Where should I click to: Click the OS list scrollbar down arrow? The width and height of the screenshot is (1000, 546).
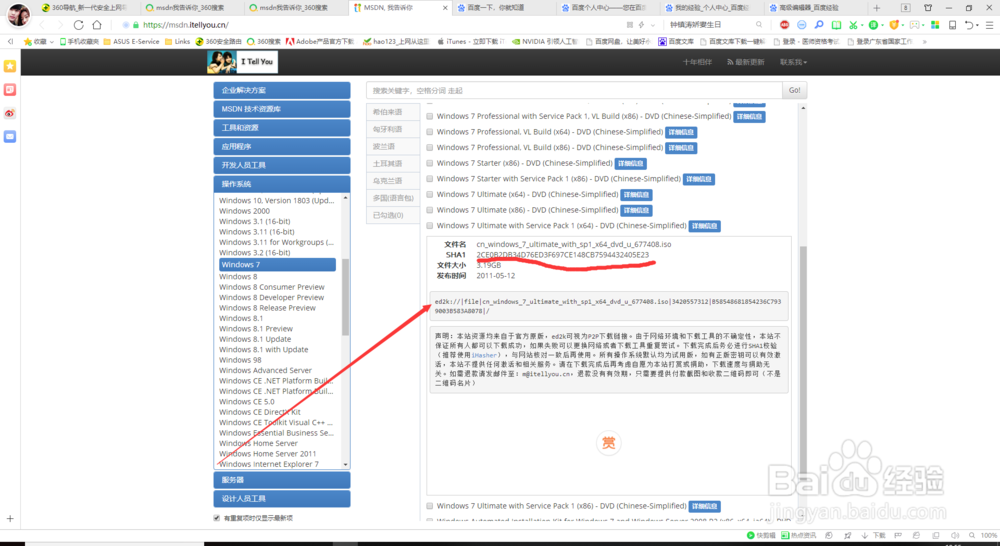pyautogui.click(x=346, y=464)
